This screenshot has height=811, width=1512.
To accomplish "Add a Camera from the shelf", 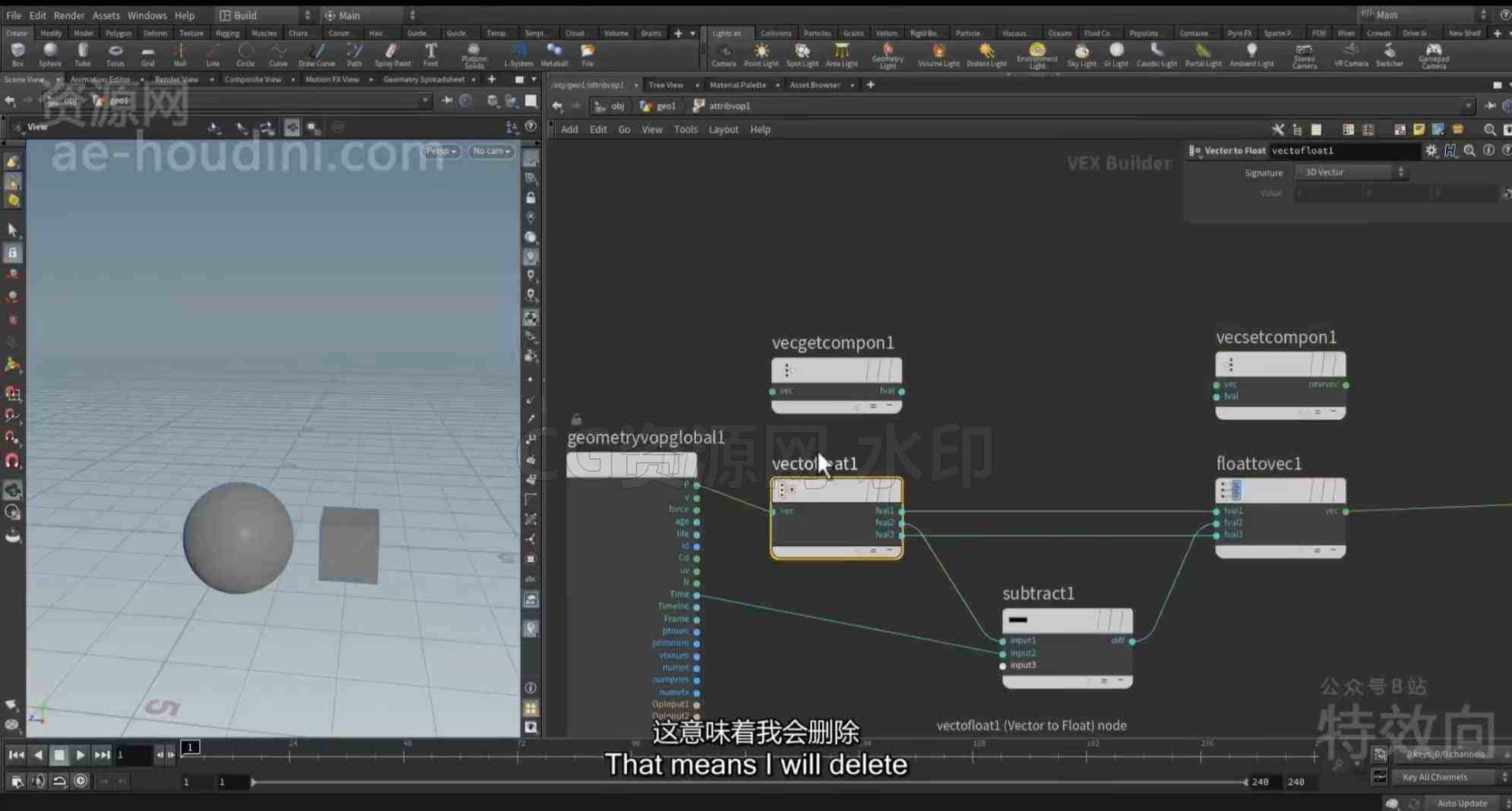I will [x=723, y=54].
